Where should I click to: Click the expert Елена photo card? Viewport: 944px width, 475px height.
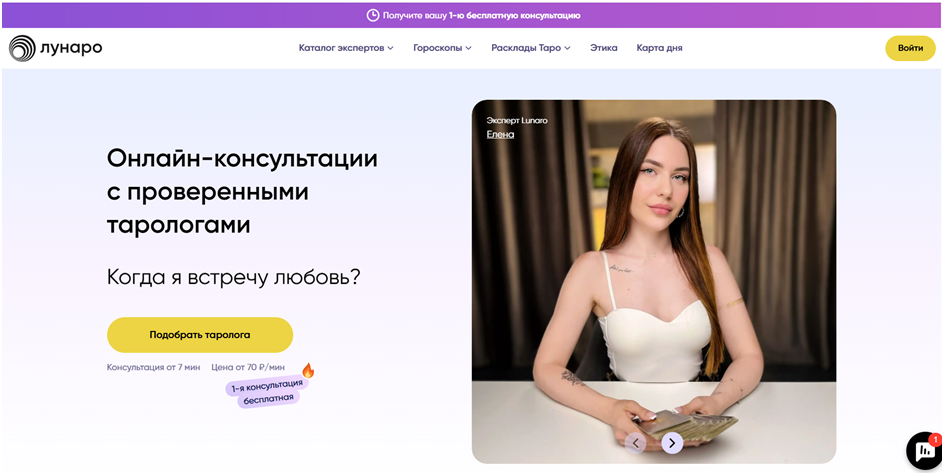pyautogui.click(x=654, y=282)
